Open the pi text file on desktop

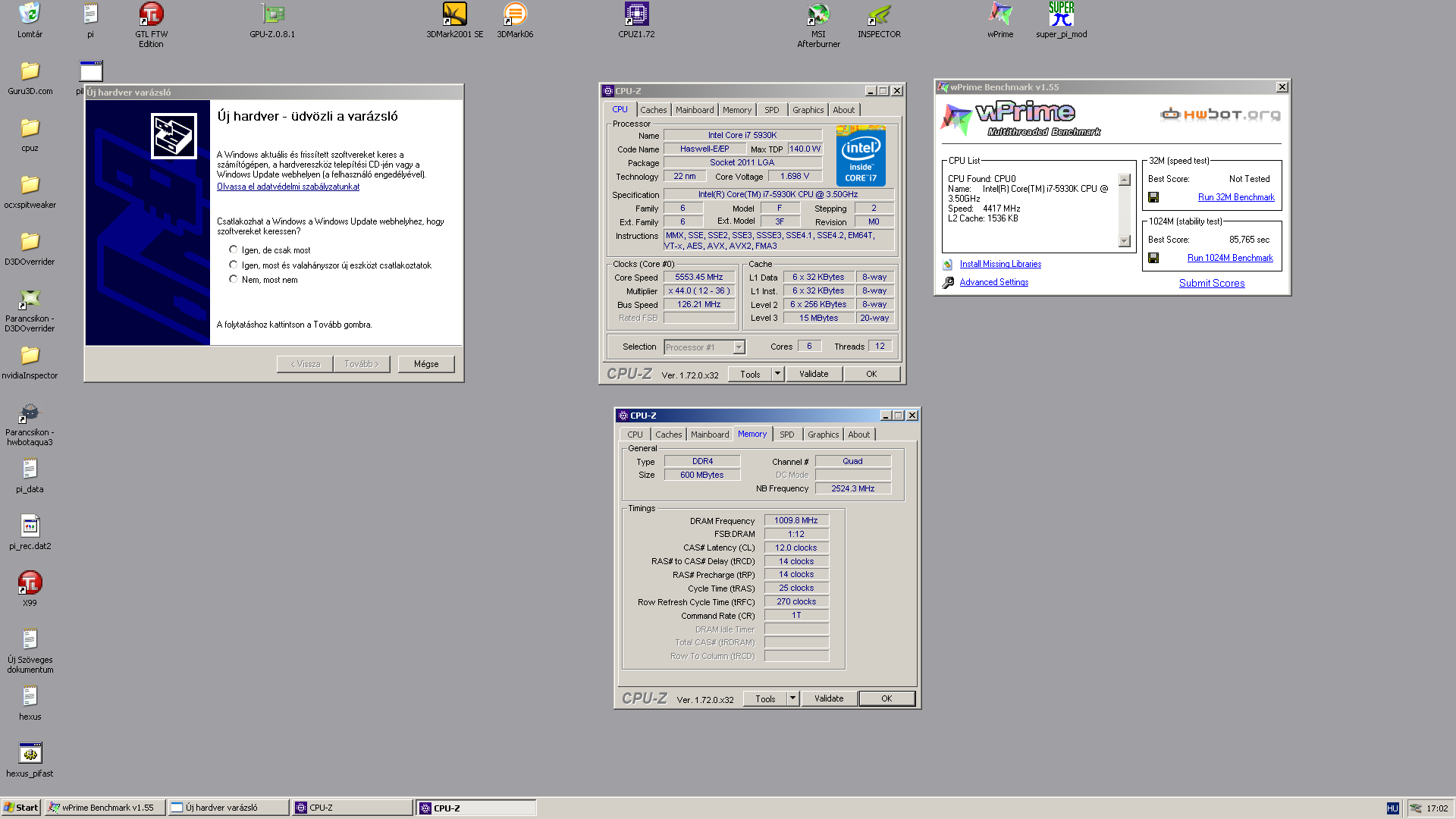tap(90, 20)
